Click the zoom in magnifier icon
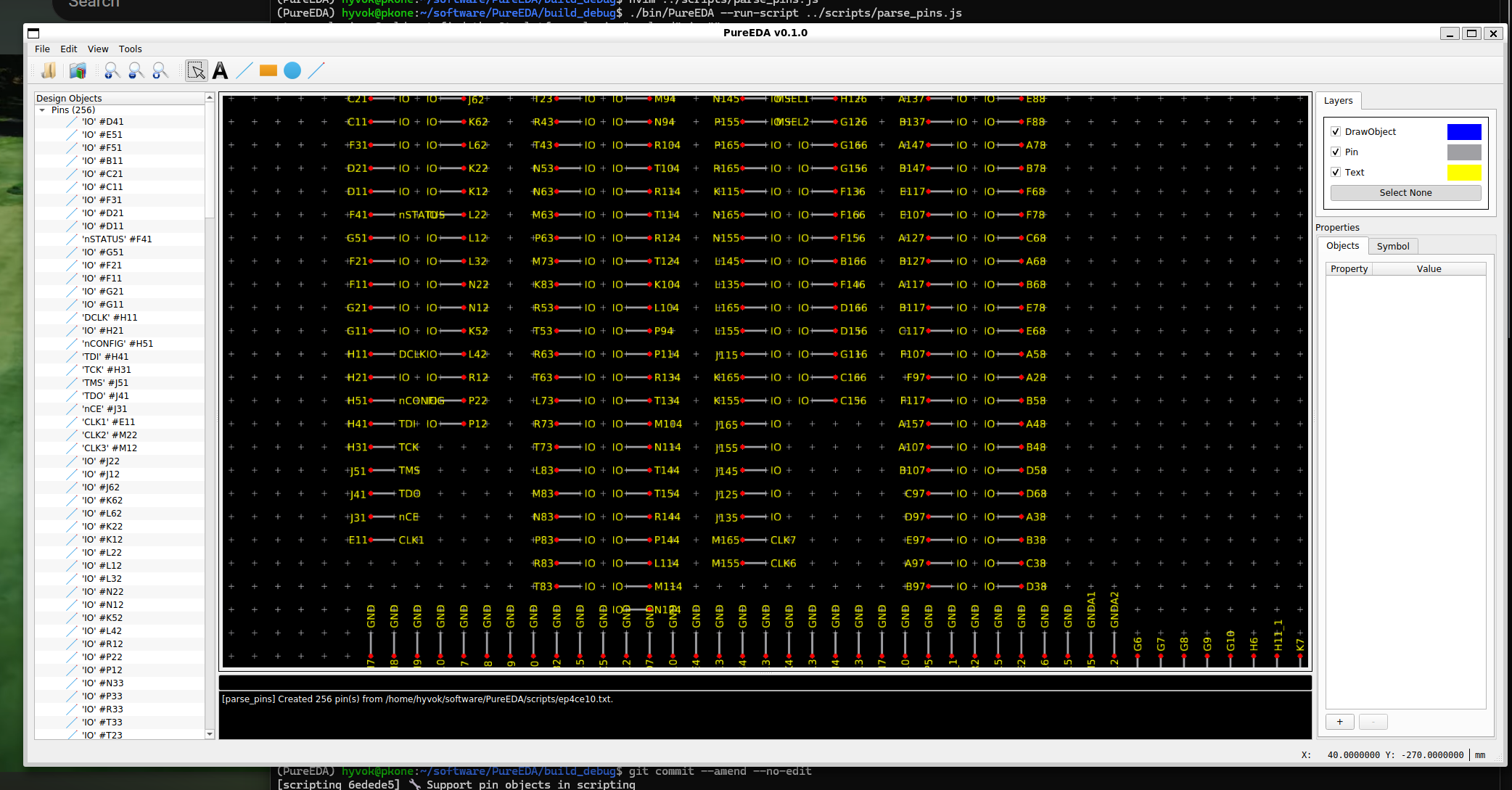Viewport: 1512px width, 790px height. tap(112, 70)
